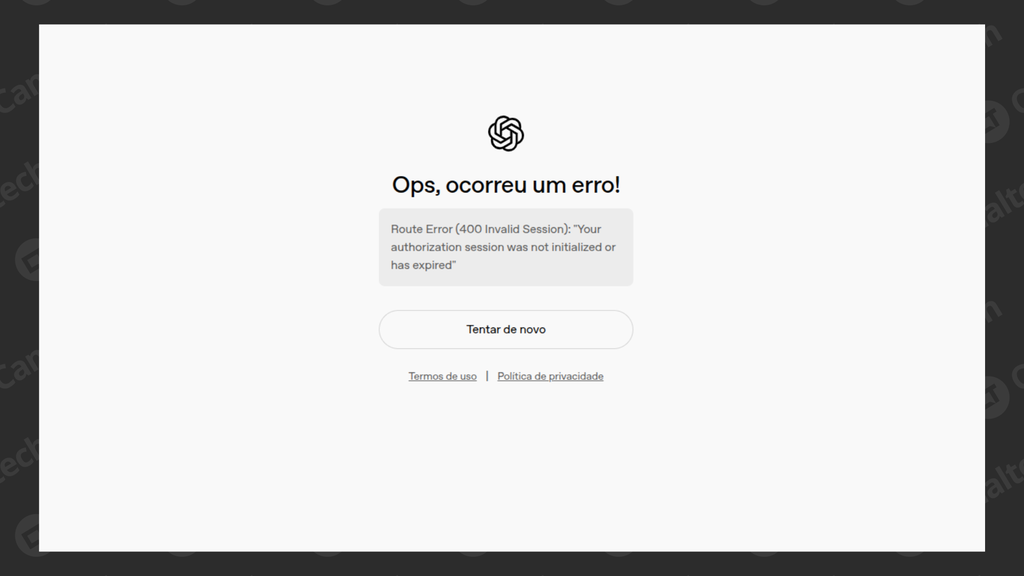The height and width of the screenshot is (576, 1024).
Task: Select the 'Ops, ocorreu um erro!' heading
Action: click(505, 185)
